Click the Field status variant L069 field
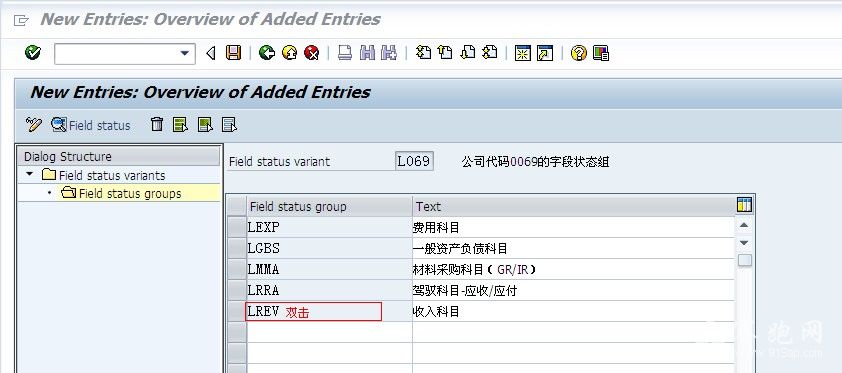The width and height of the screenshot is (842, 373). tap(414, 162)
